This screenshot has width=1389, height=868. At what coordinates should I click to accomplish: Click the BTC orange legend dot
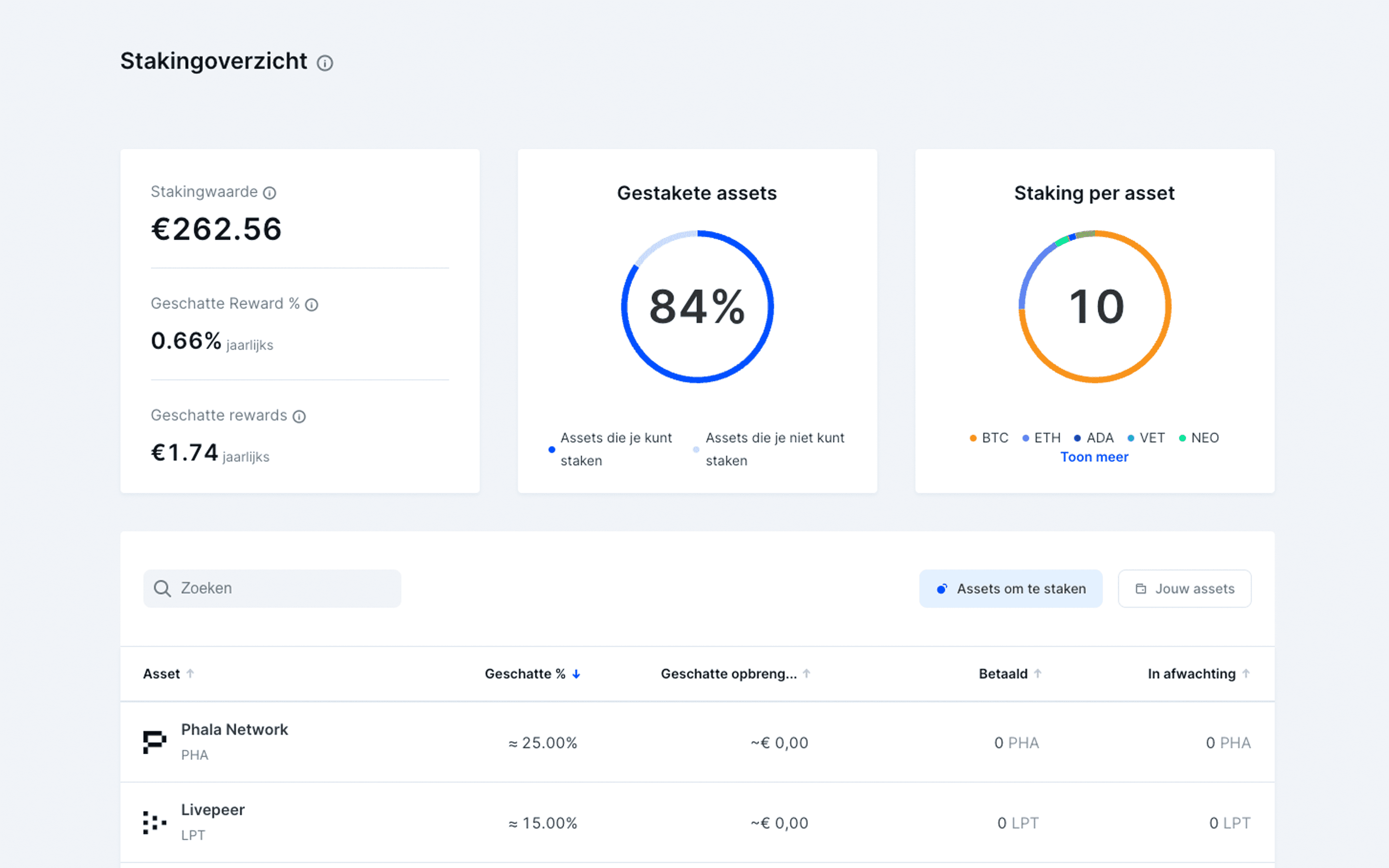point(973,438)
